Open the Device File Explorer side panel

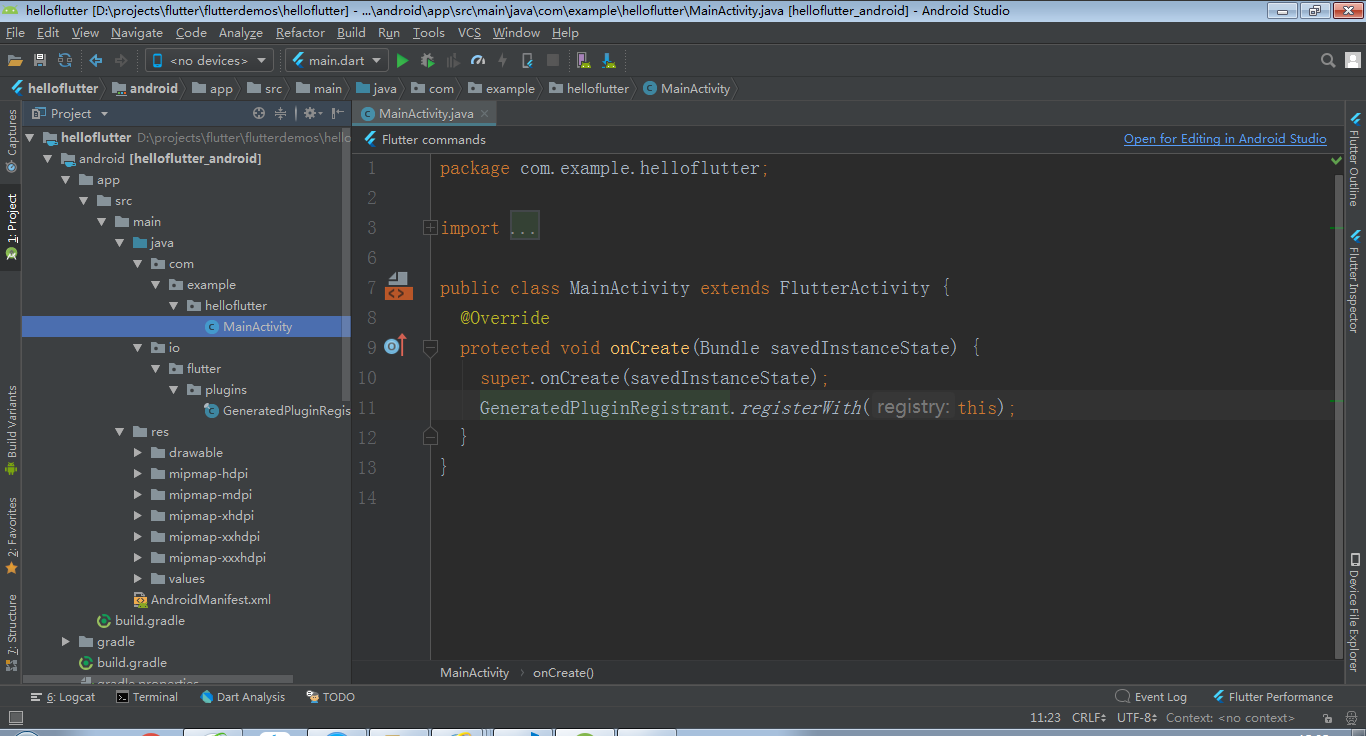1354,613
